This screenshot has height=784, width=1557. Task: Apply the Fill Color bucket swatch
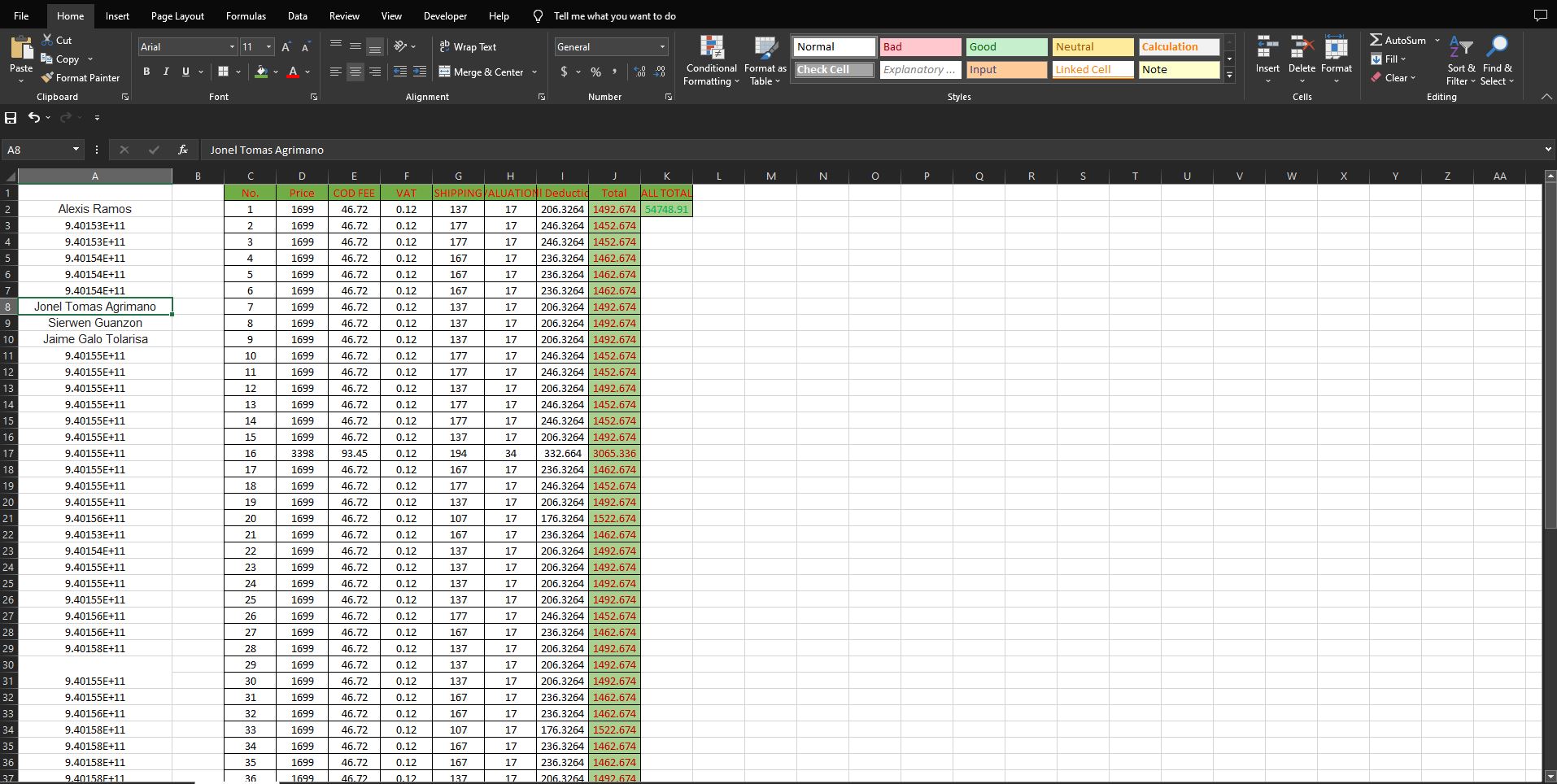(x=261, y=72)
